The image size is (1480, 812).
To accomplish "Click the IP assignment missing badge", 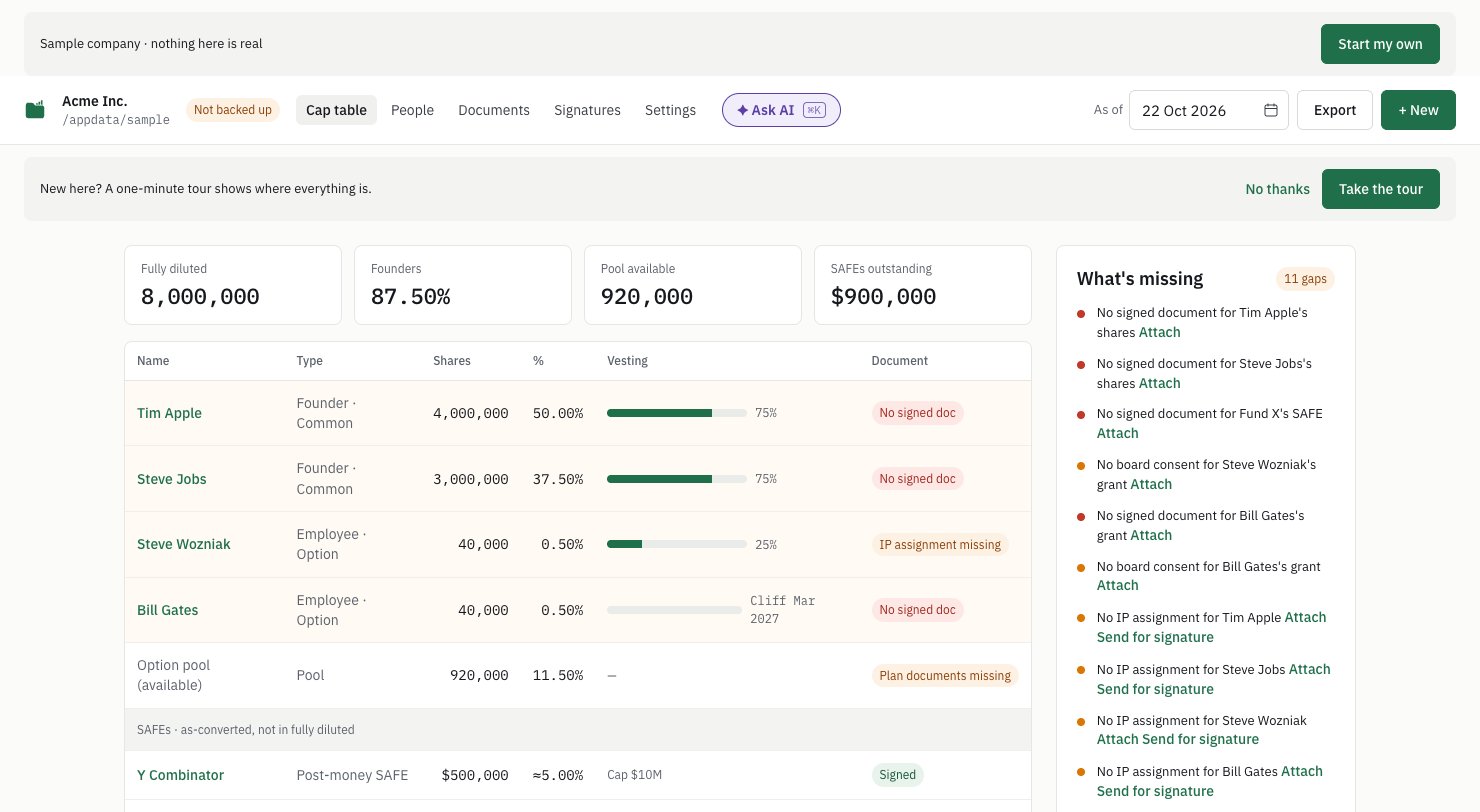I will click(x=940, y=545).
